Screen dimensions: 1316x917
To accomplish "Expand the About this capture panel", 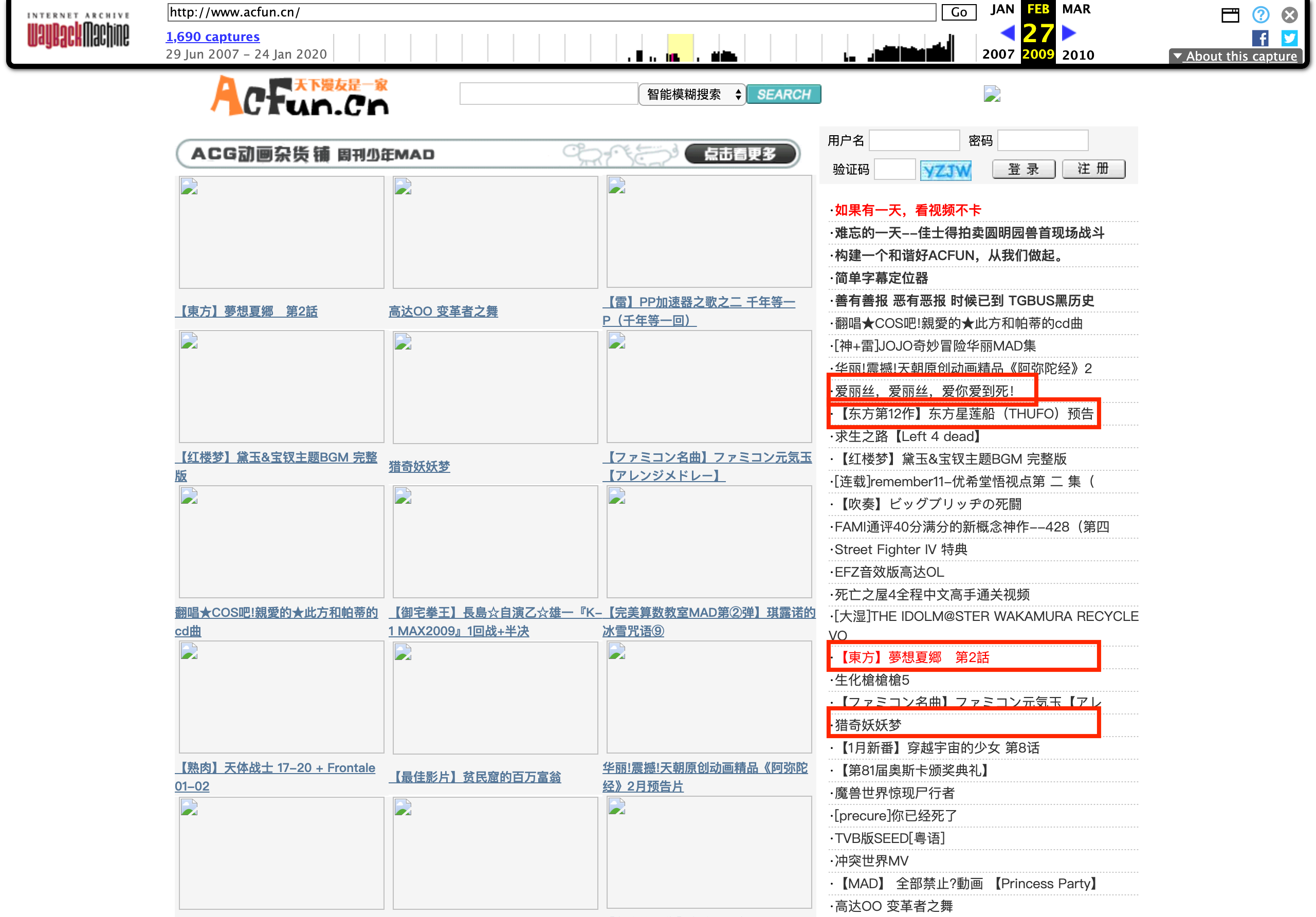I will 1235,56.
